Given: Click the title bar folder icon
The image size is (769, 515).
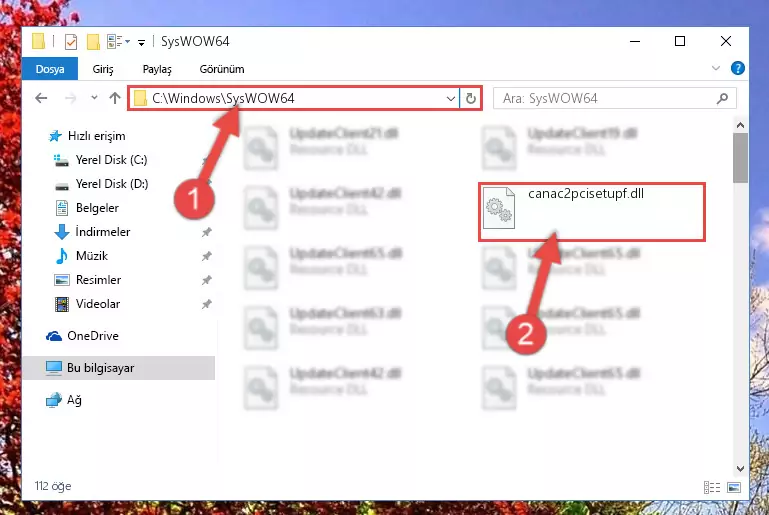Looking at the screenshot, I should (38, 41).
